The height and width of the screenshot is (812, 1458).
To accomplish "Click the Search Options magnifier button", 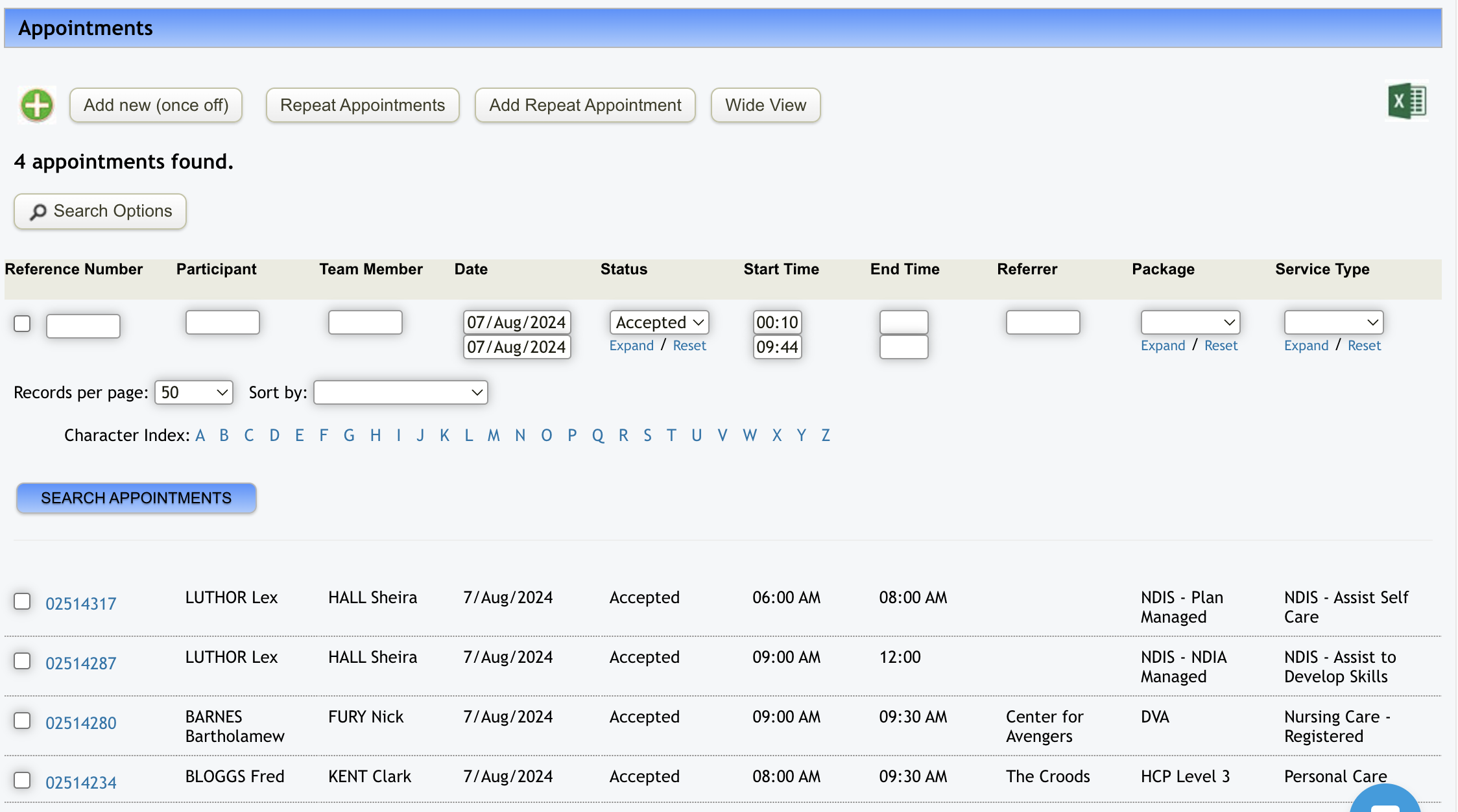I will click(x=100, y=211).
